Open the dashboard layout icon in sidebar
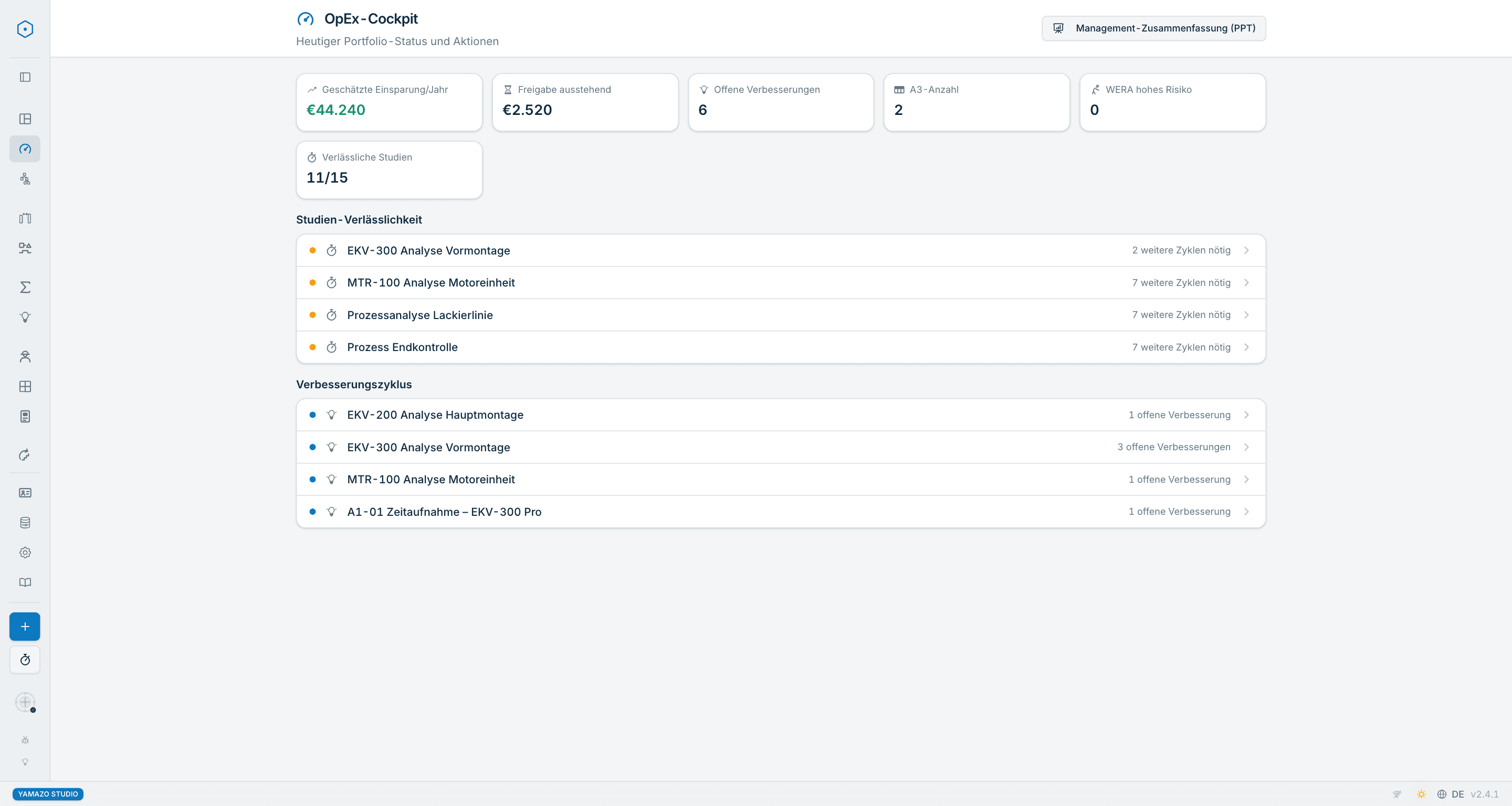This screenshot has width=1512, height=806. point(25,119)
